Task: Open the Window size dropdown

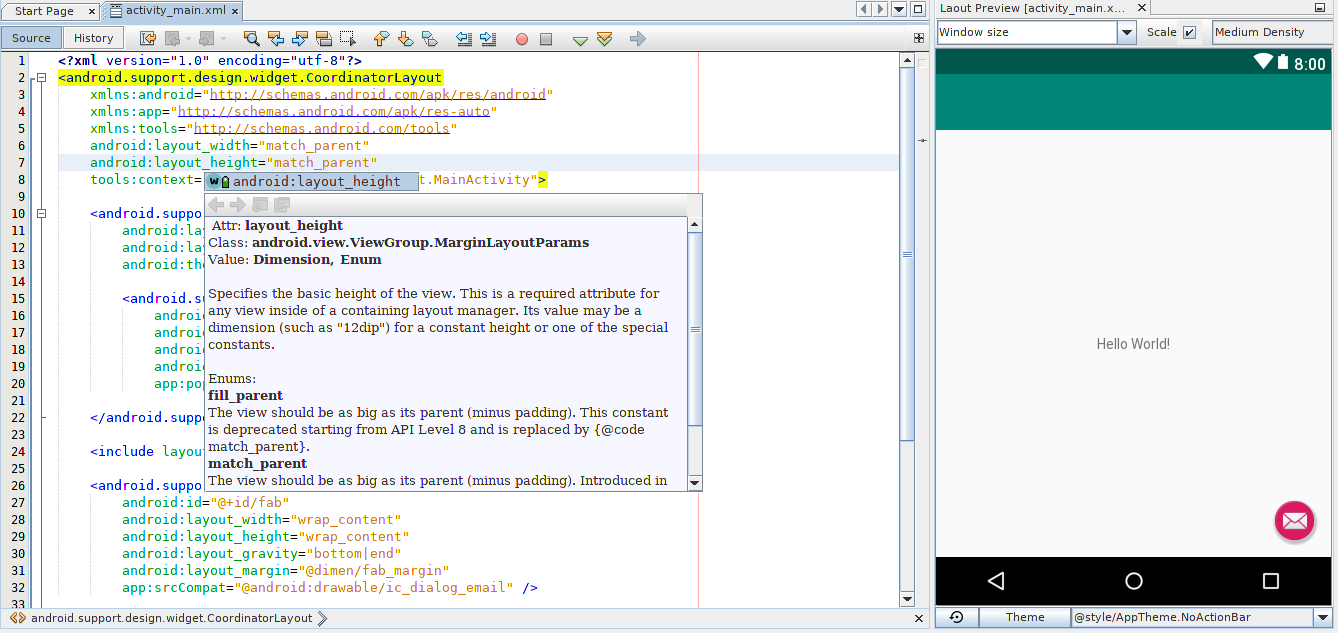Action: [x=1126, y=31]
